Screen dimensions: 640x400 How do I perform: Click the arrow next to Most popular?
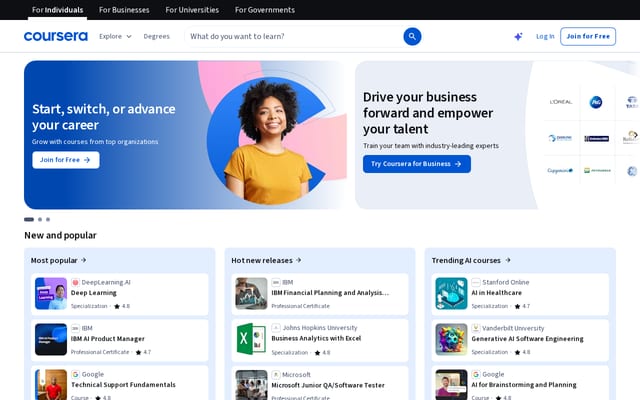coord(84,260)
